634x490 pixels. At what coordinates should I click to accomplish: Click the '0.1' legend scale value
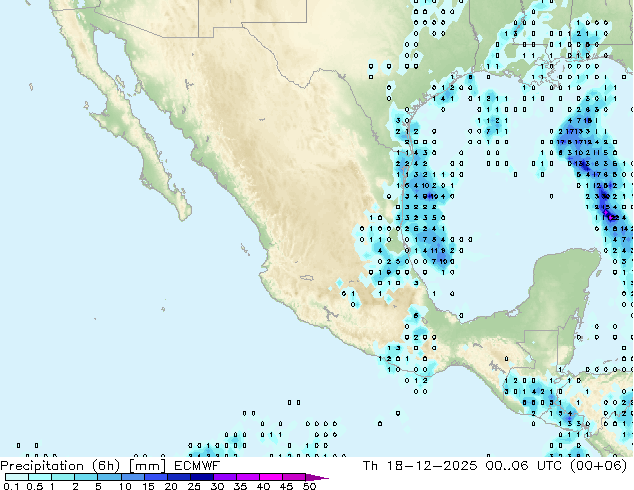tap(11, 486)
